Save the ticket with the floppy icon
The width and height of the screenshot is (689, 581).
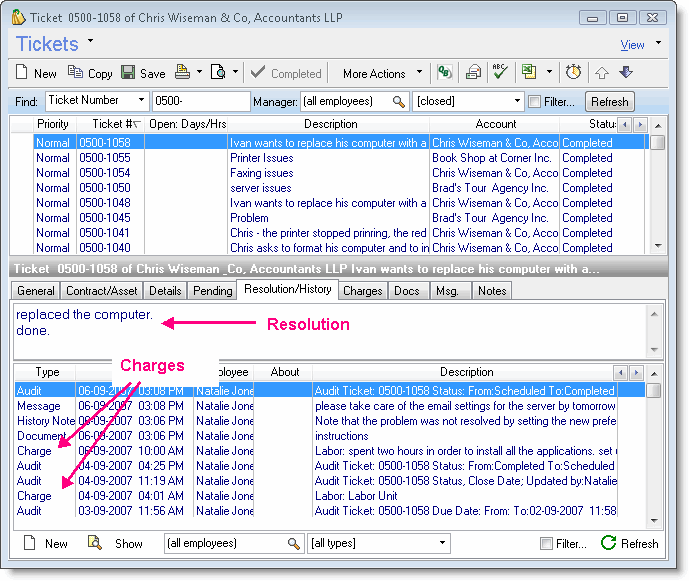(x=128, y=73)
